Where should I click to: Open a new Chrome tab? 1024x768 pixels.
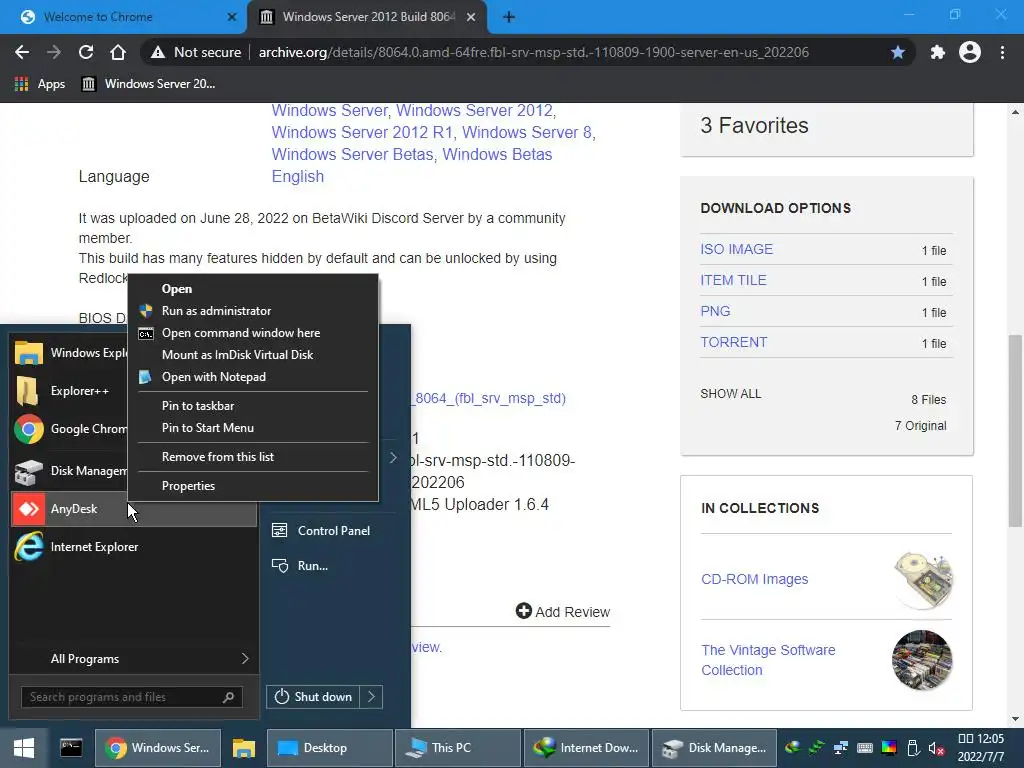point(509,17)
